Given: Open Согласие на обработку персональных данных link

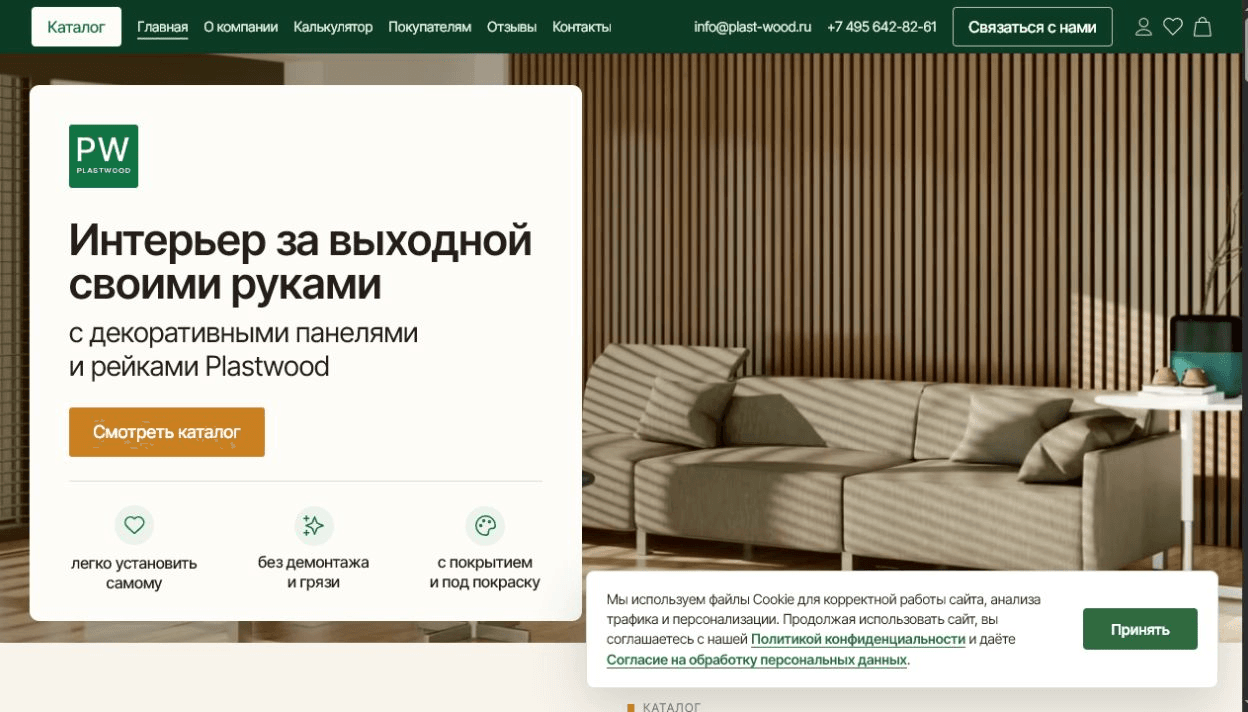Looking at the screenshot, I should [756, 660].
